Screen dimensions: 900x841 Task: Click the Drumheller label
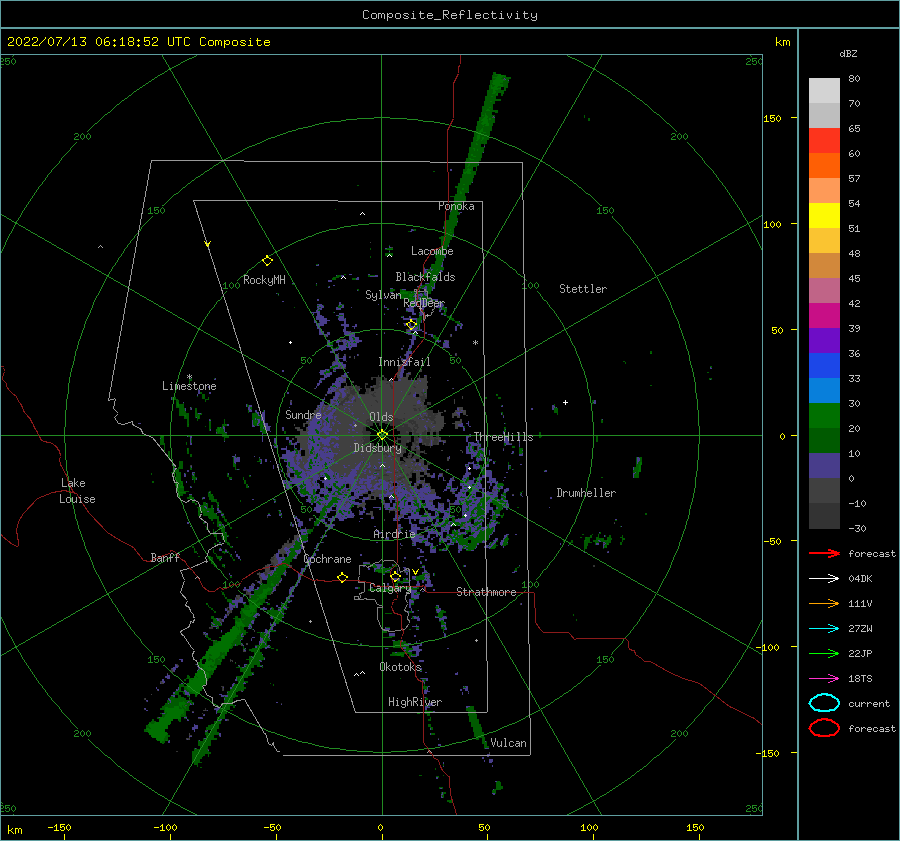click(x=586, y=493)
